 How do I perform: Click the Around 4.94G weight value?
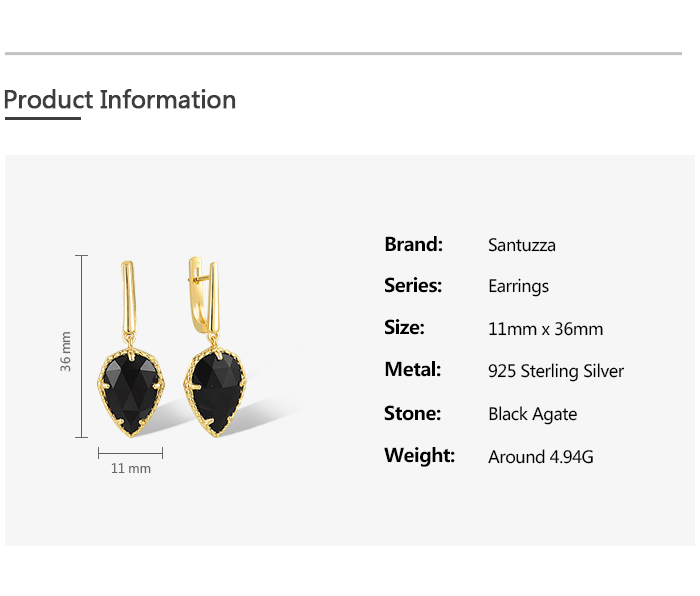click(541, 457)
